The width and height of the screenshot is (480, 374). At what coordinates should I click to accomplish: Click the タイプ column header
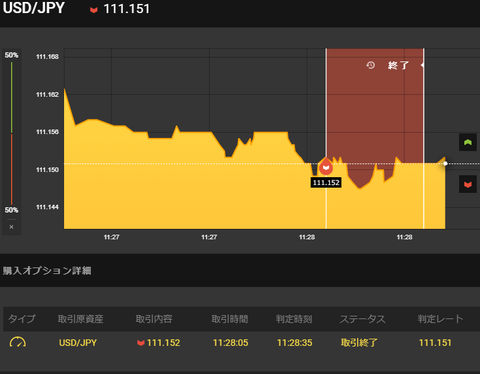coord(22,319)
